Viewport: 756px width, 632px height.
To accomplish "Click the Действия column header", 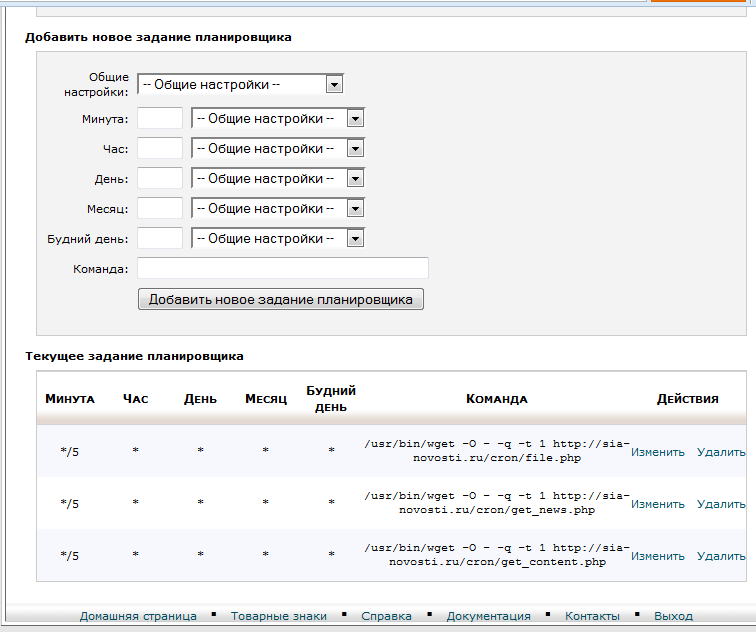I will pos(688,399).
